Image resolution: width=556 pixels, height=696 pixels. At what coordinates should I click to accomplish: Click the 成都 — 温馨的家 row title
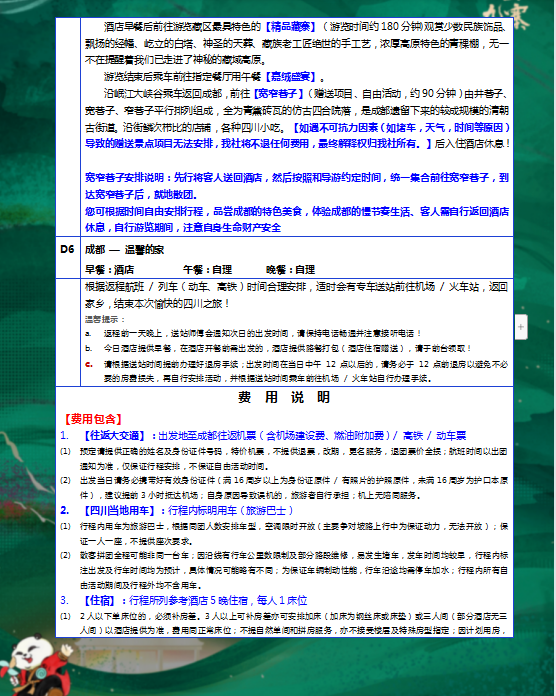click(x=124, y=249)
